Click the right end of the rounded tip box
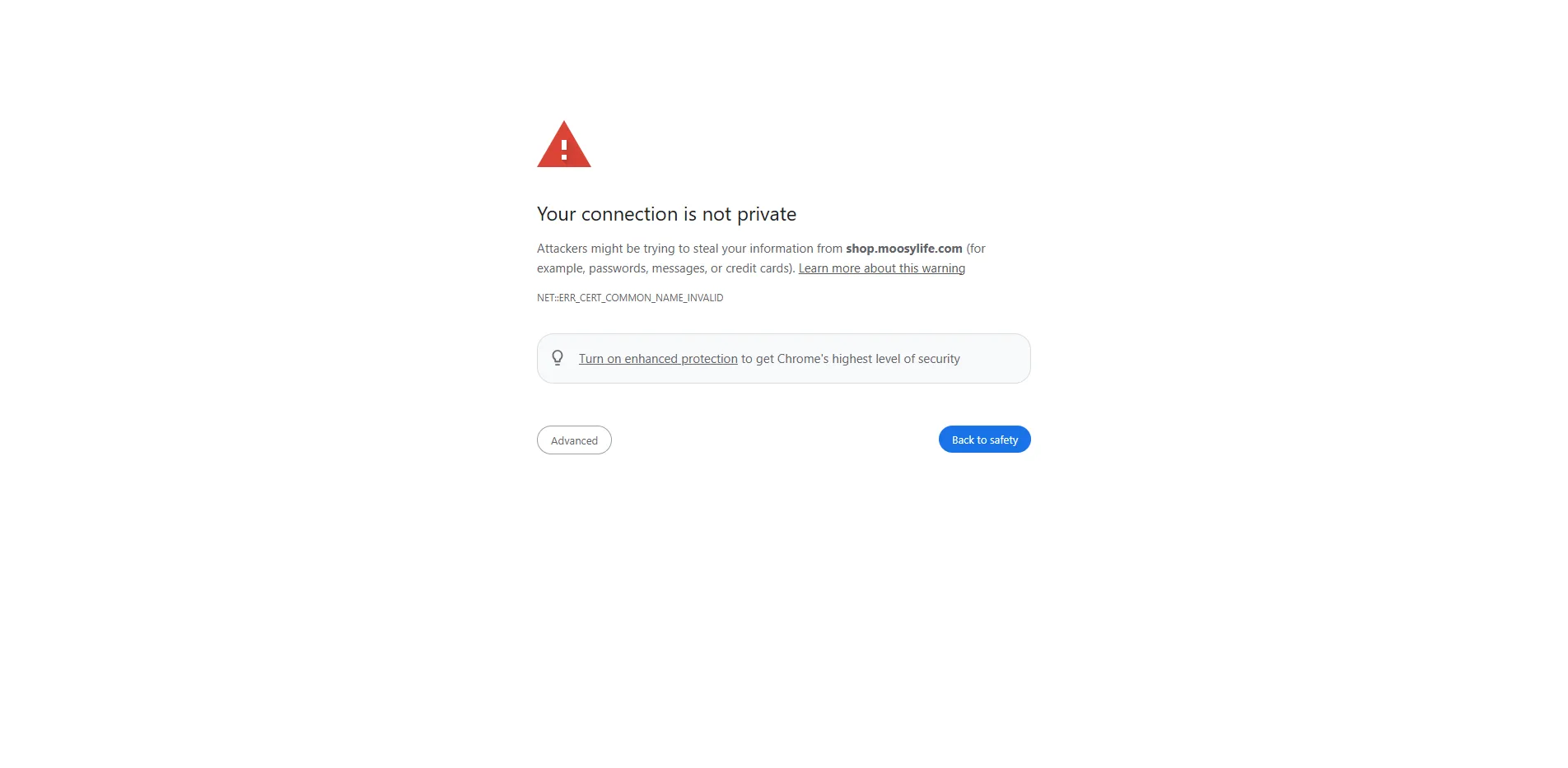The width and height of the screenshot is (1568, 768). [x=1013, y=358]
